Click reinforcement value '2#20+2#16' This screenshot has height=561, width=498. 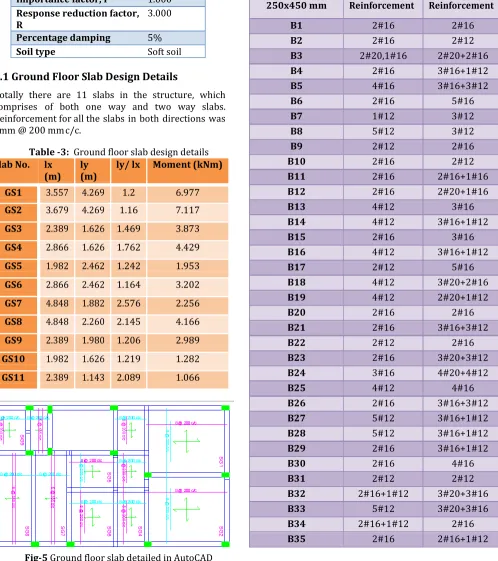tap(463, 56)
